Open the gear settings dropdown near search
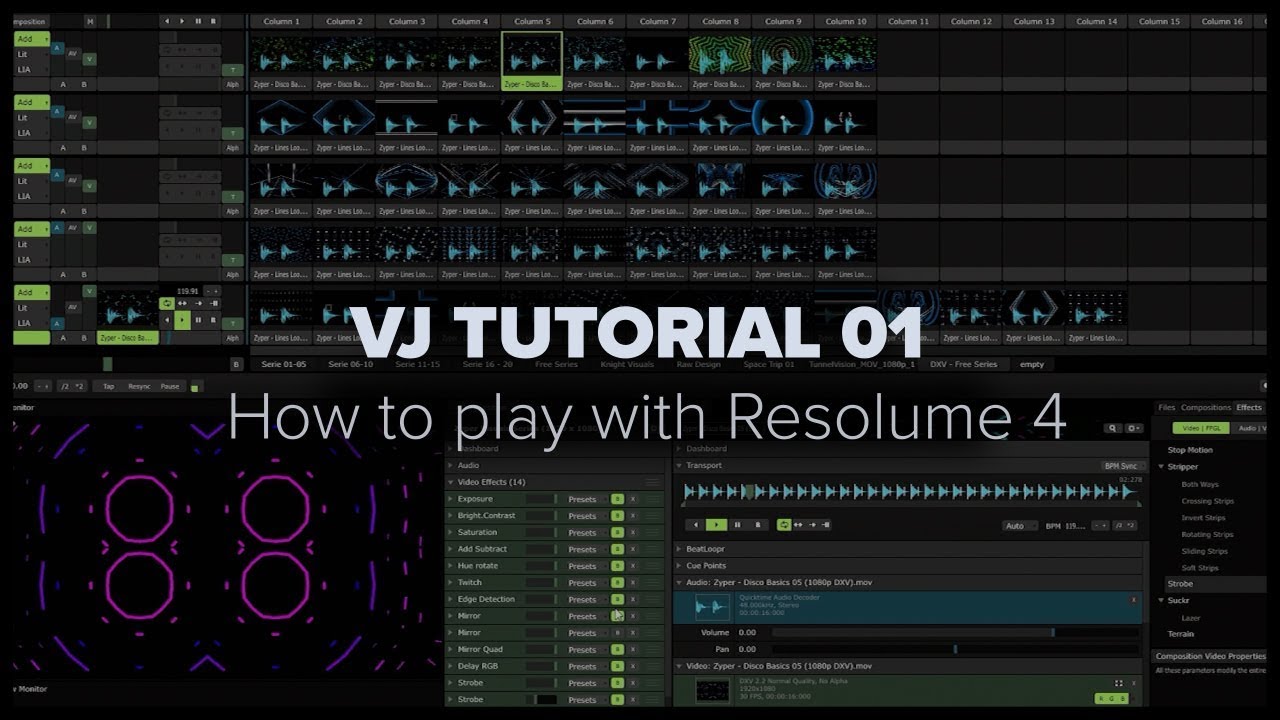Image resolution: width=1280 pixels, height=720 pixels. pos(1134,428)
